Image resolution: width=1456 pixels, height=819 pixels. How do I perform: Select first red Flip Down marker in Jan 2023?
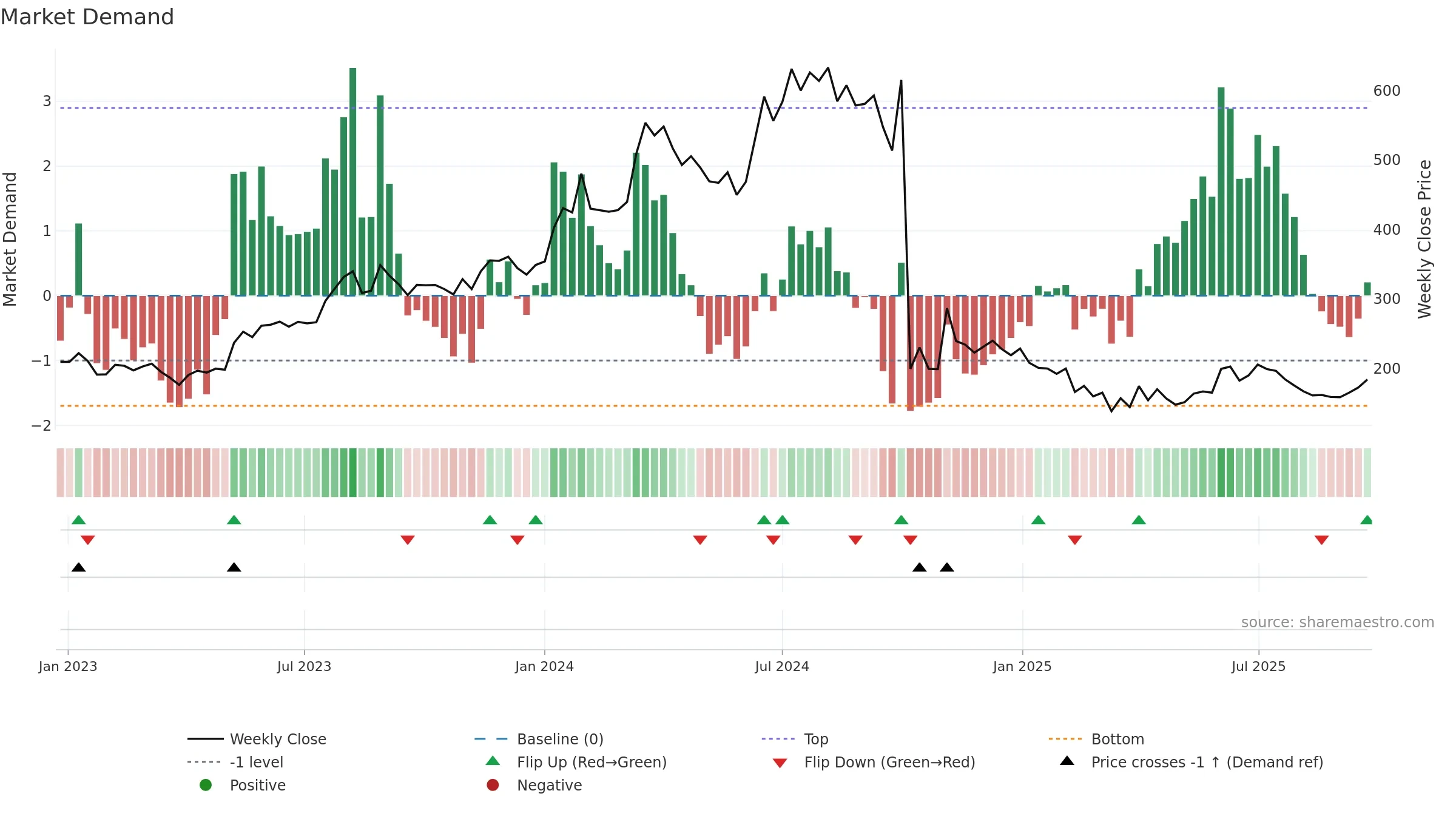pos(88,540)
